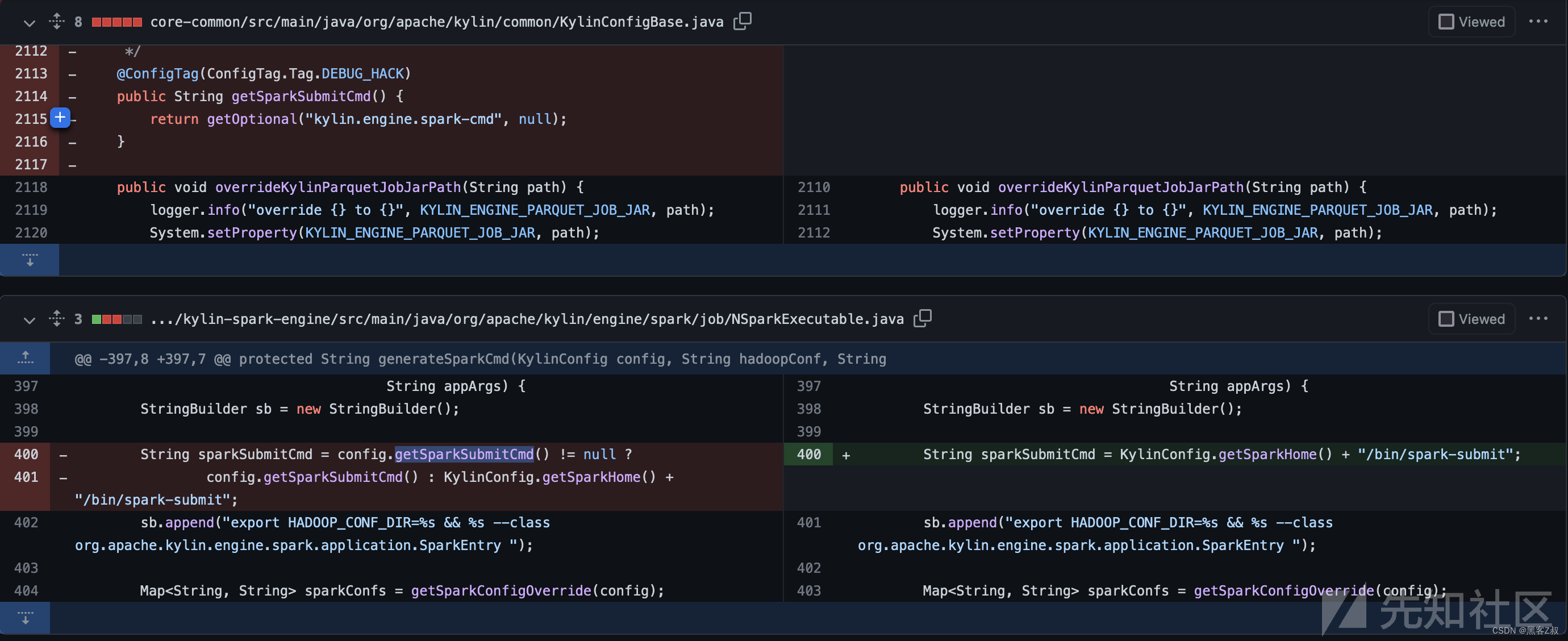The height and width of the screenshot is (641, 1568).
Task: Click the drag handle for KylinConfigBase.java
Action: point(56,21)
